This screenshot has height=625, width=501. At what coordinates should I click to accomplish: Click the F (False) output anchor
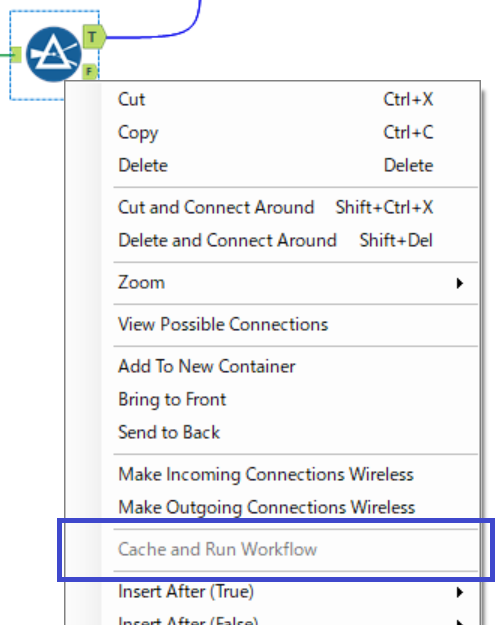(90, 72)
